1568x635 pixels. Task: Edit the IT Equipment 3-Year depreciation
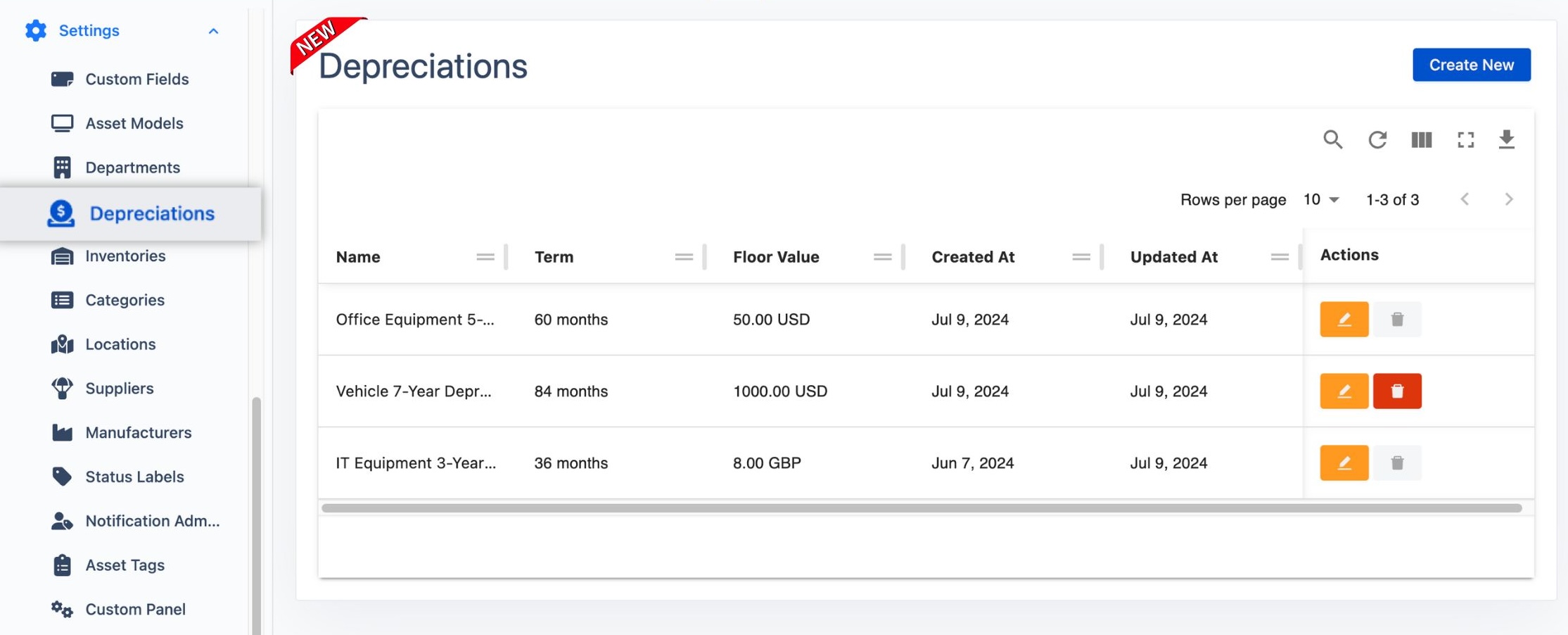1344,463
